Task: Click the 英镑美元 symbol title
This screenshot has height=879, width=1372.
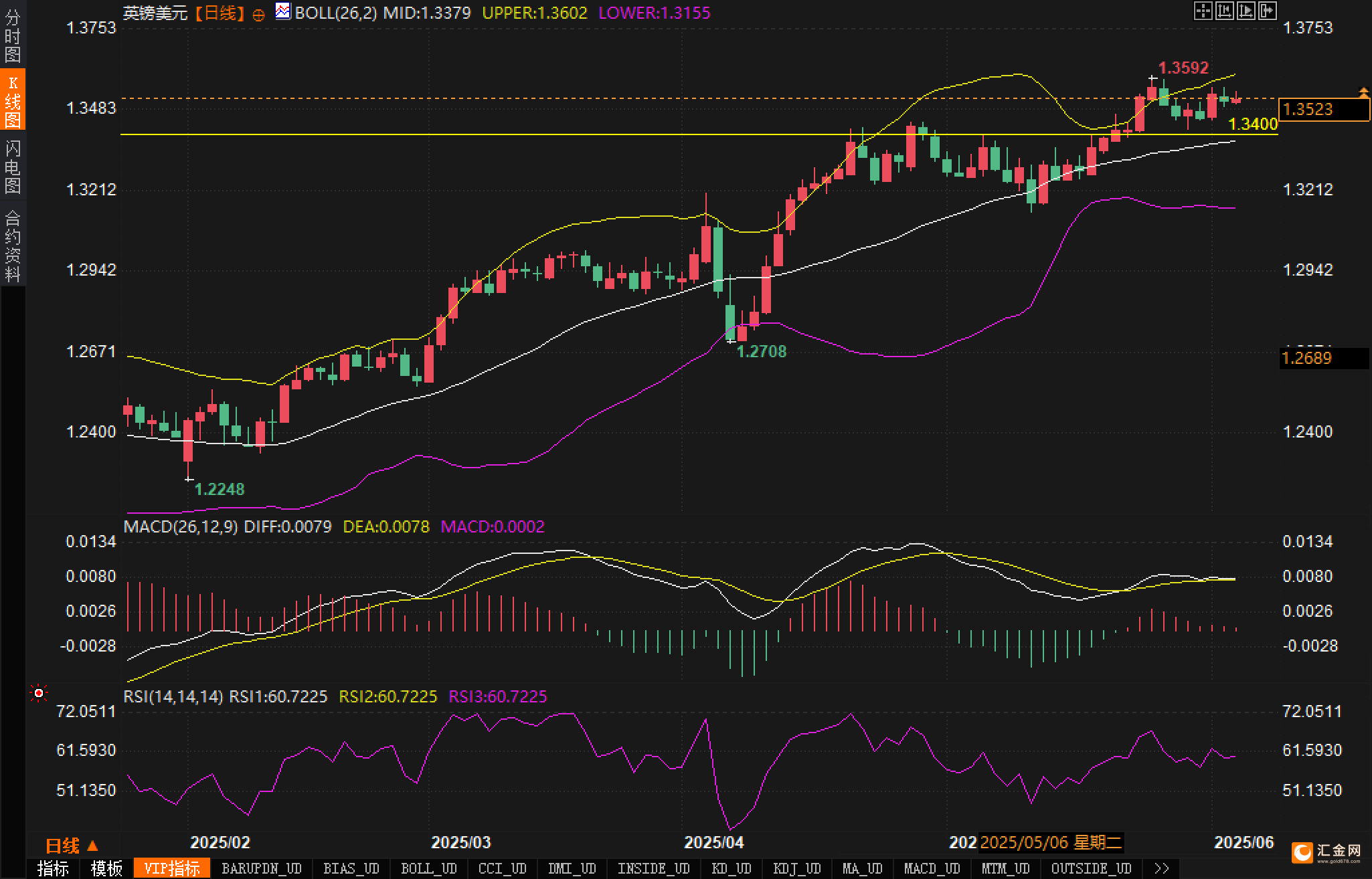Action: pyautogui.click(x=155, y=13)
